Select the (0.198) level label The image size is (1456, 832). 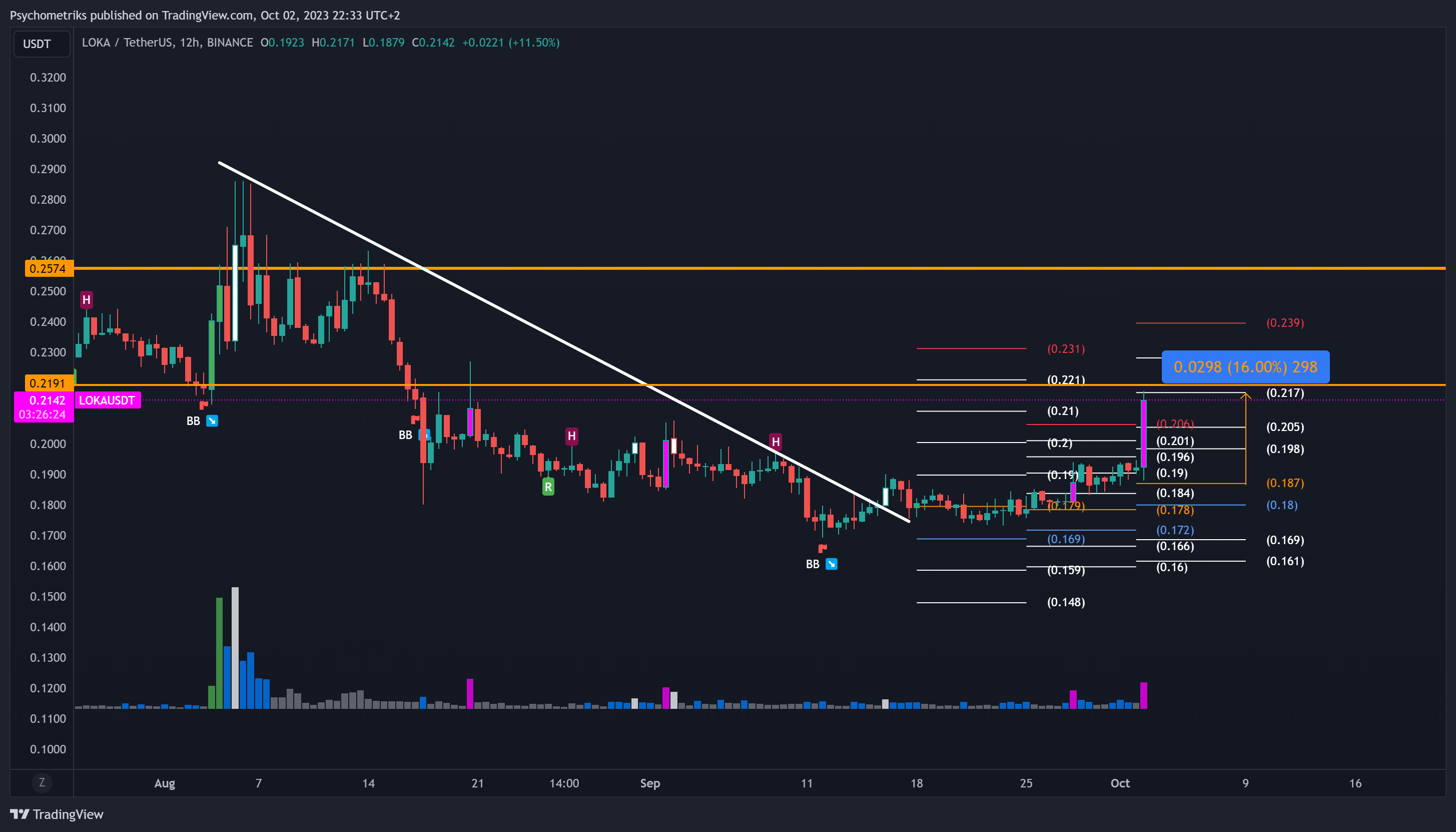[1285, 449]
